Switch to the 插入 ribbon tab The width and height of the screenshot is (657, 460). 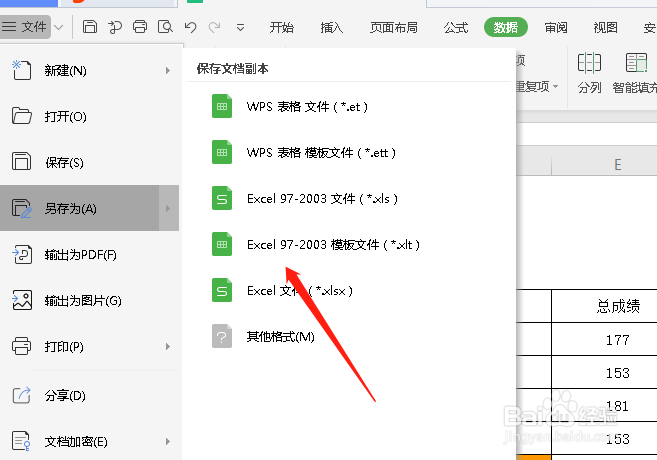pos(331,28)
